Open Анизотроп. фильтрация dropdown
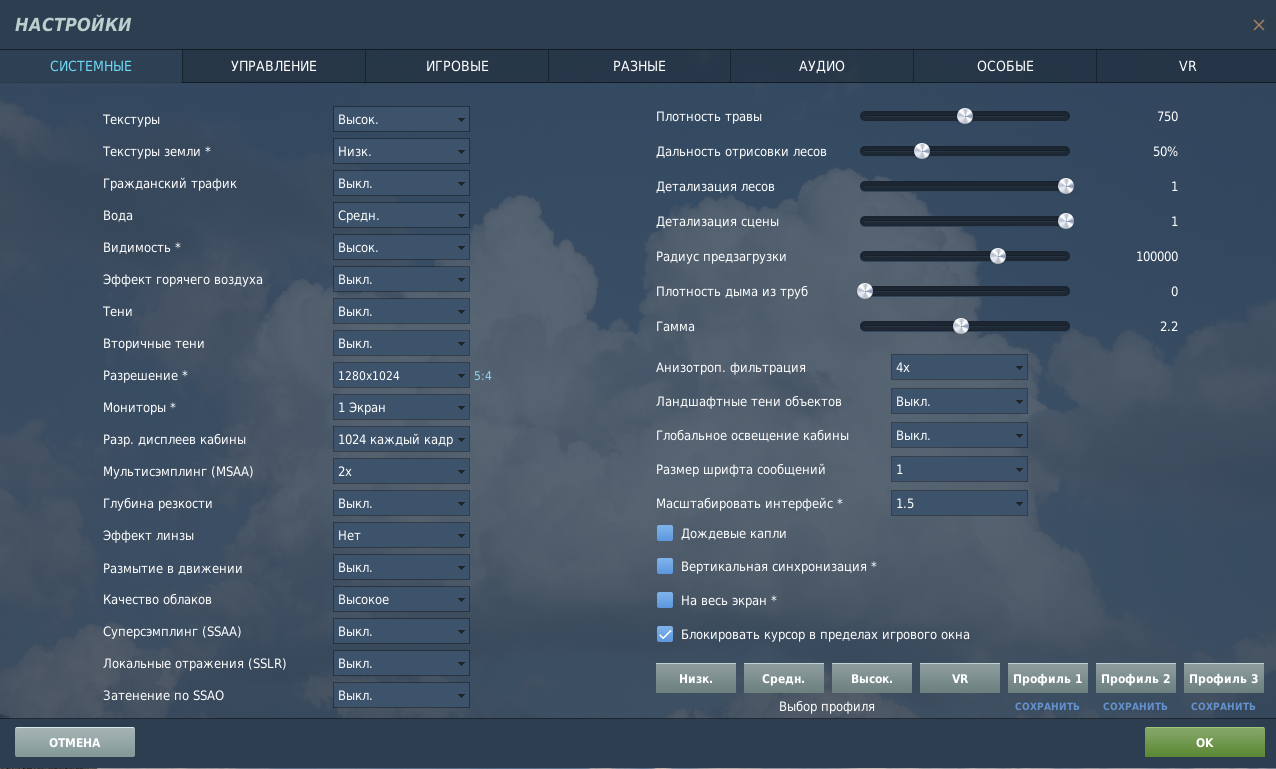This screenshot has height=769, width=1276. pos(959,367)
